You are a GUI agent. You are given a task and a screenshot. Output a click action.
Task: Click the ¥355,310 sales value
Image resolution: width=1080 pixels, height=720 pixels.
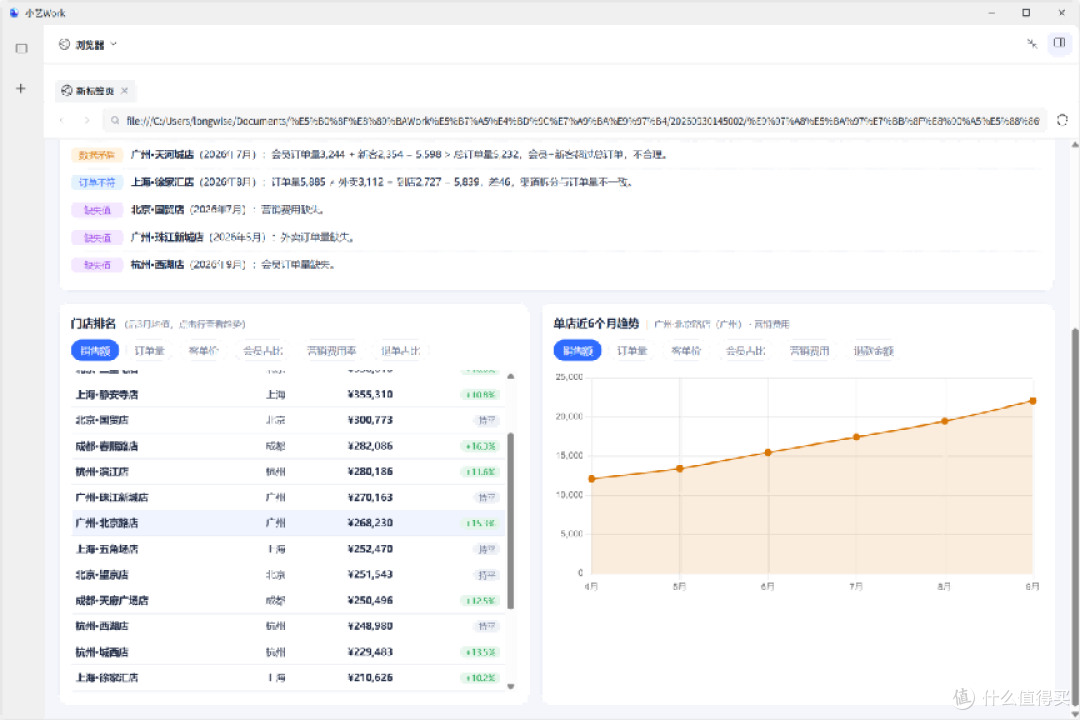pos(371,395)
